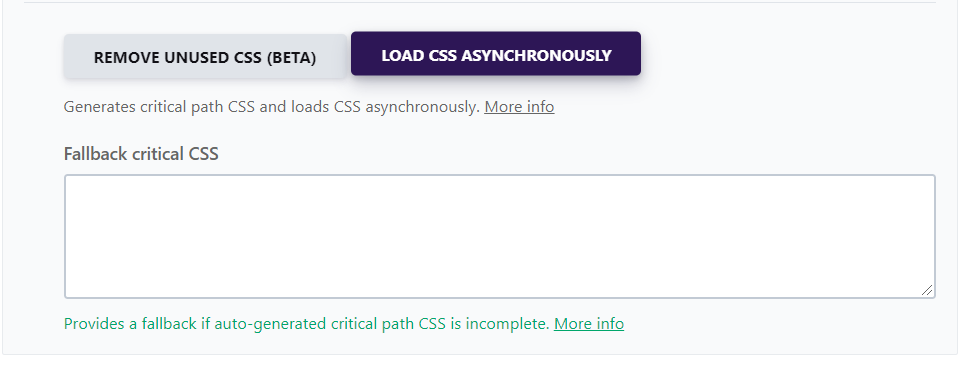Click the diagonal-lines handle on the text area
970x389 pixels.
(x=926, y=290)
